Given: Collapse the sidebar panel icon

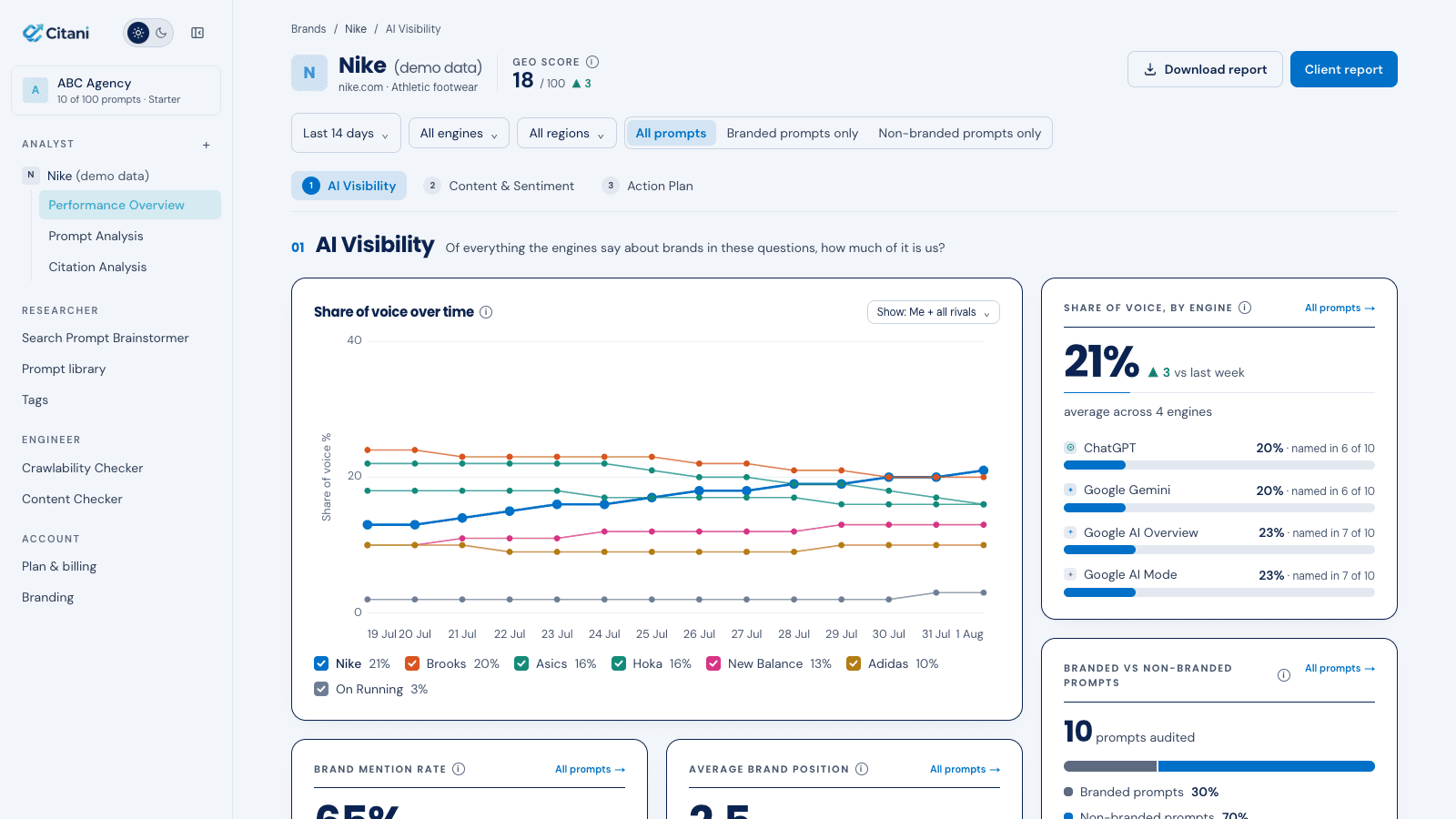Looking at the screenshot, I should tap(197, 33).
